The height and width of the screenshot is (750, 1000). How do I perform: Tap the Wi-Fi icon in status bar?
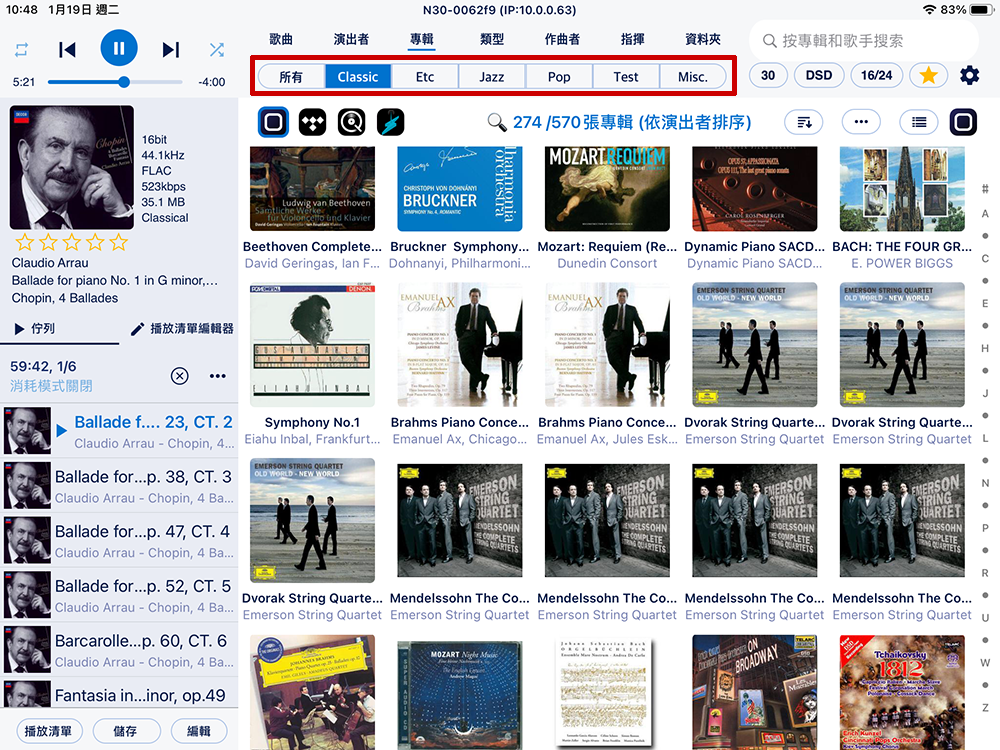[x=930, y=10]
